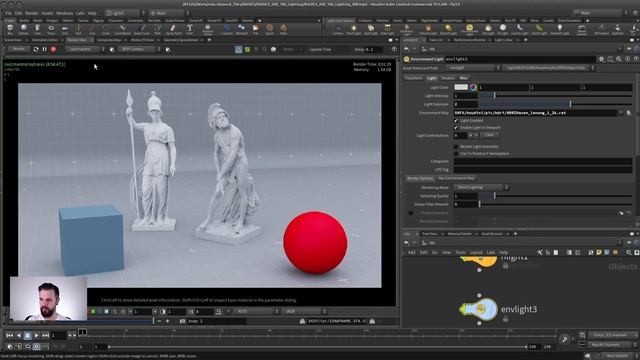Toggle the Portal Geometry checkbox
This screenshot has height=360, width=640.
(411, 213)
